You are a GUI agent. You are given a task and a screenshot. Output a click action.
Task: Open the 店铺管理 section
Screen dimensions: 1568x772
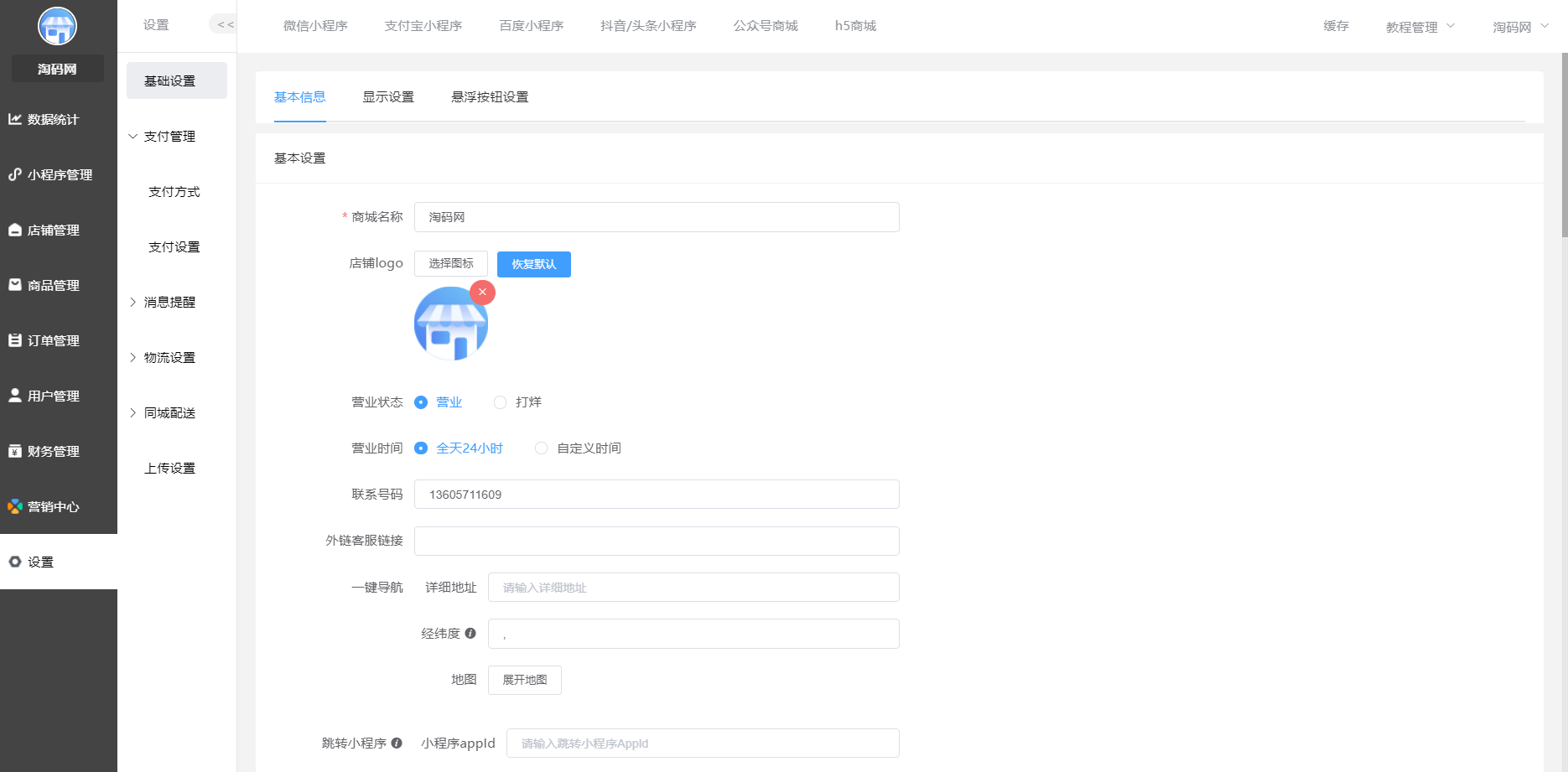(52, 230)
